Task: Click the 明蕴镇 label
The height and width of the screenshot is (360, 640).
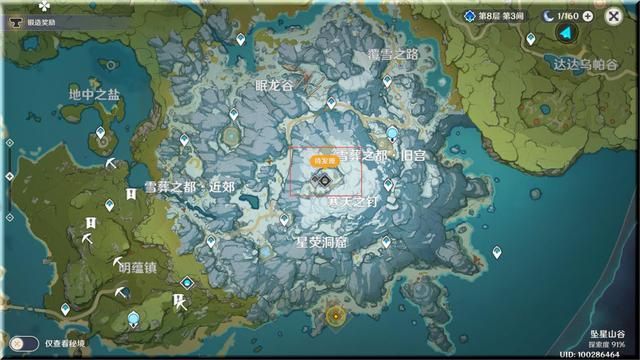Action: [138, 268]
